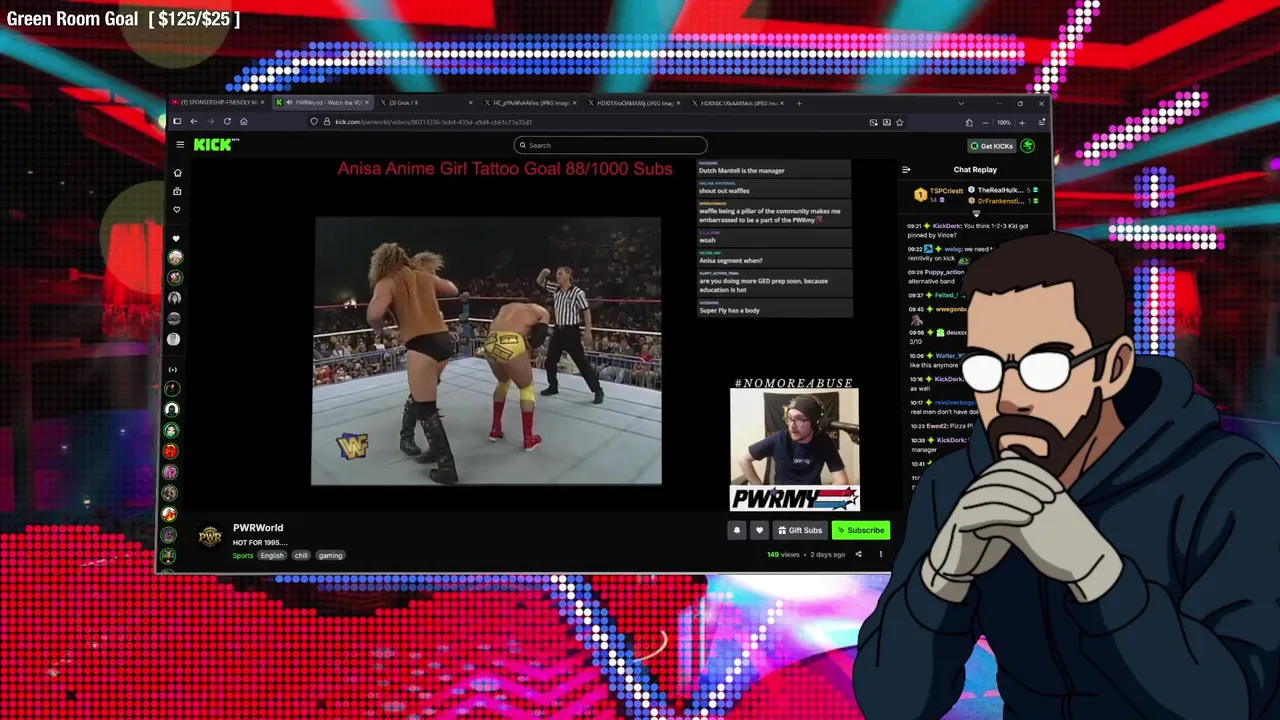The height and width of the screenshot is (720, 1280).
Task: Switch to the HC_pYfvWxAAVeo JPEG image tab
Action: [x=529, y=103]
